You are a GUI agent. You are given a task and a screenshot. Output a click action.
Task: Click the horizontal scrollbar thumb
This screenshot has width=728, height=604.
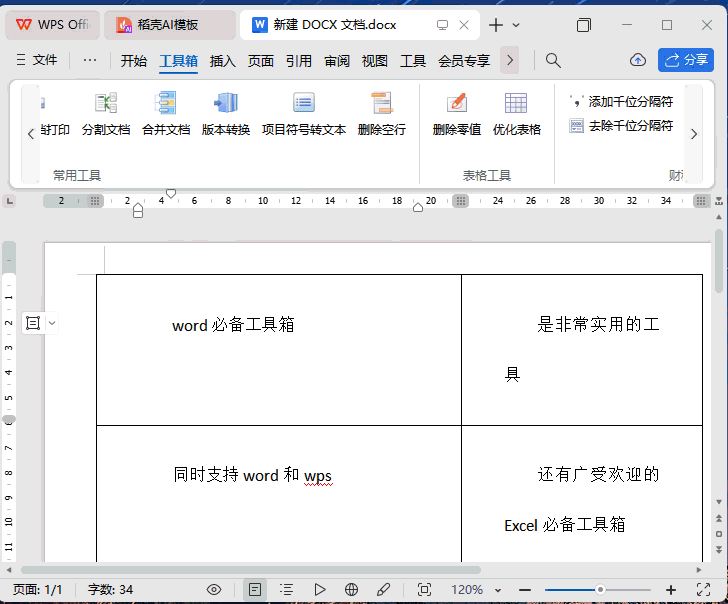(x=251, y=570)
